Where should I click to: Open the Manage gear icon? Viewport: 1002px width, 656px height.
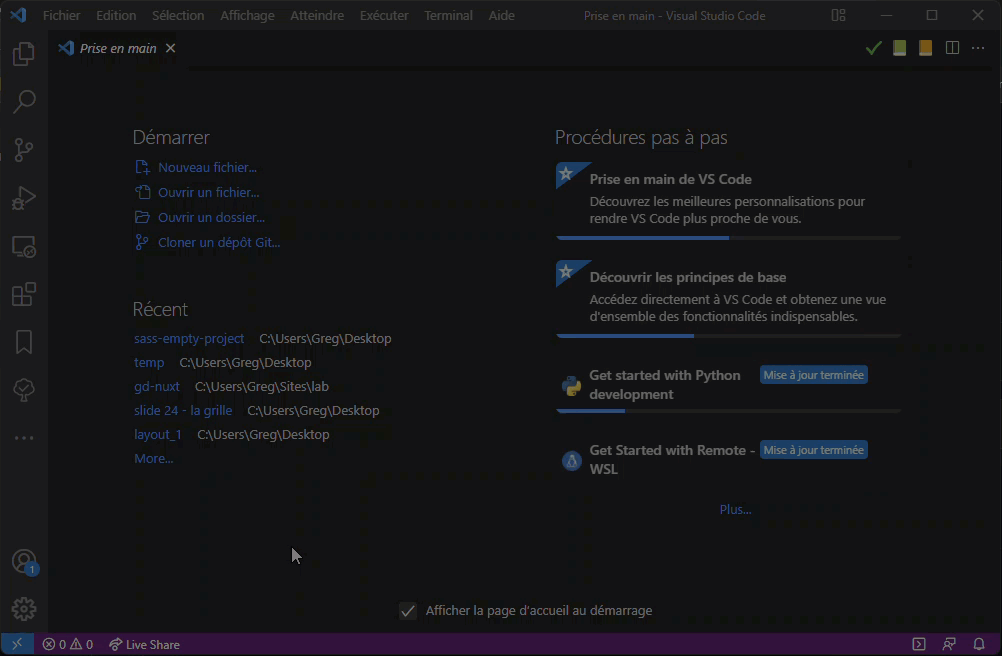[24, 609]
